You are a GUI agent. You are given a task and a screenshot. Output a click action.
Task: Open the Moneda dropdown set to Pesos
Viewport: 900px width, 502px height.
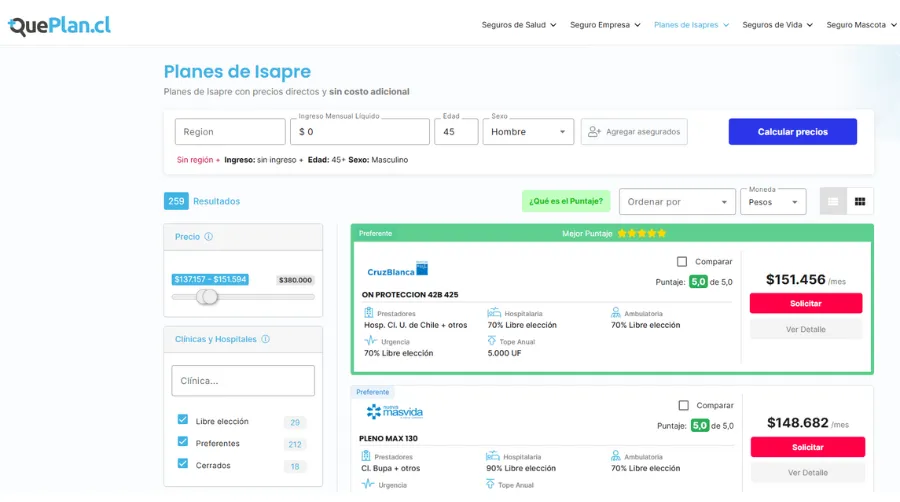[773, 201]
